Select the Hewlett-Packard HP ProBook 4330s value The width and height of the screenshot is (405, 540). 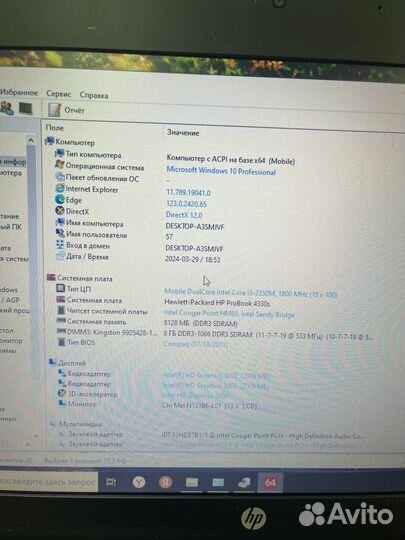(217, 303)
